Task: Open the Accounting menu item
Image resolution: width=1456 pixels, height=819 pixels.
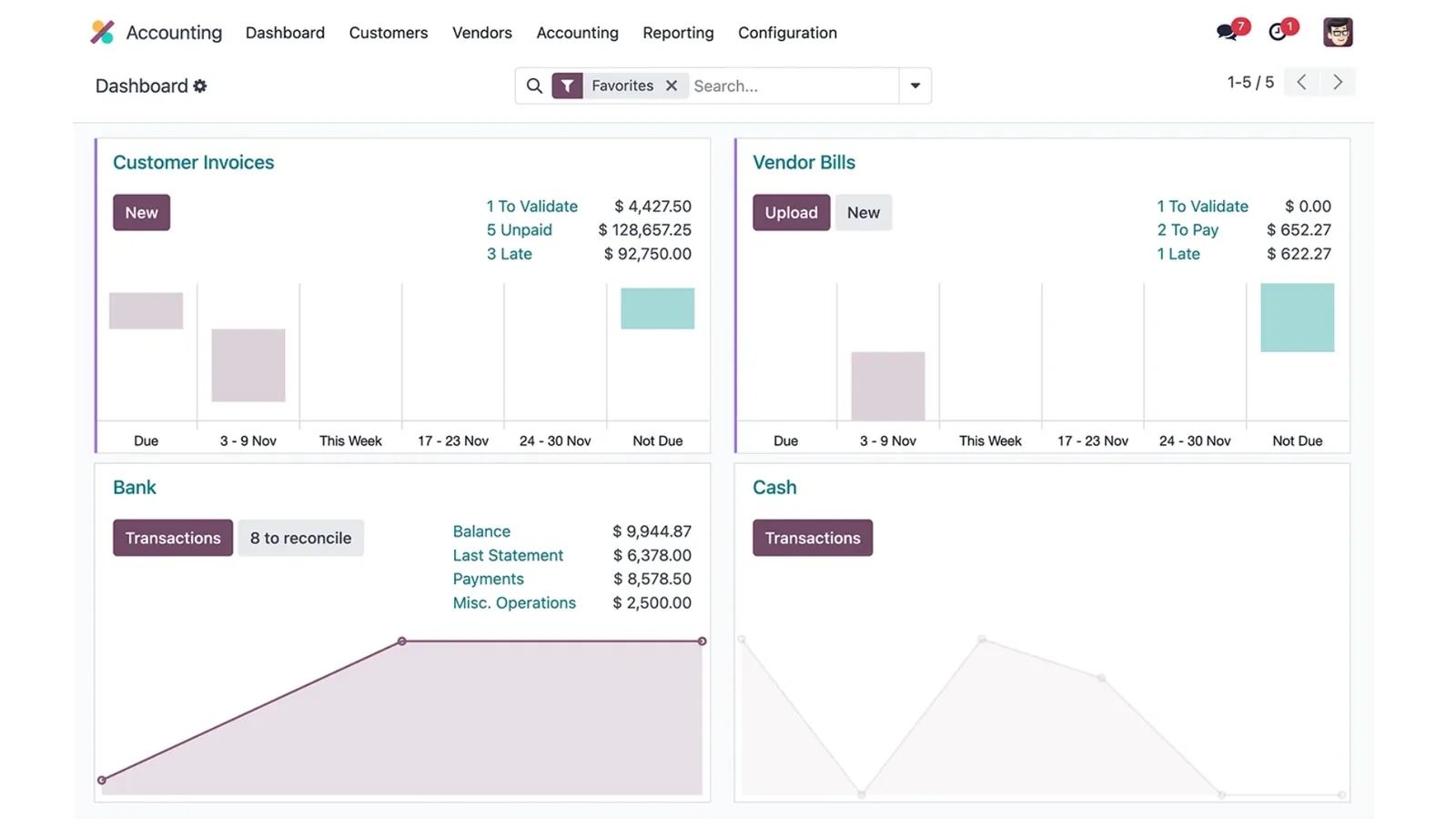Action: [577, 33]
